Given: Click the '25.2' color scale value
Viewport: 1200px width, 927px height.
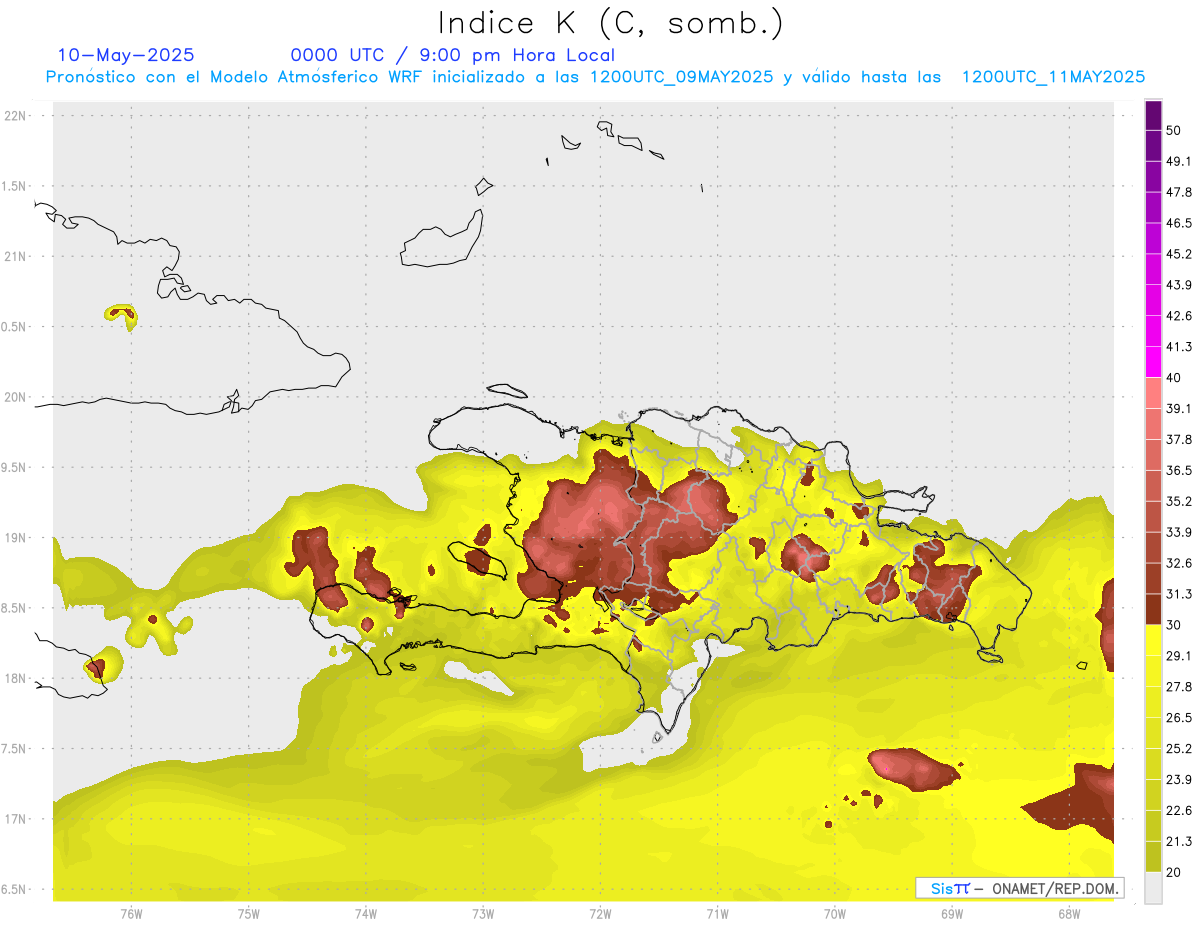Looking at the screenshot, I should click(1179, 748).
